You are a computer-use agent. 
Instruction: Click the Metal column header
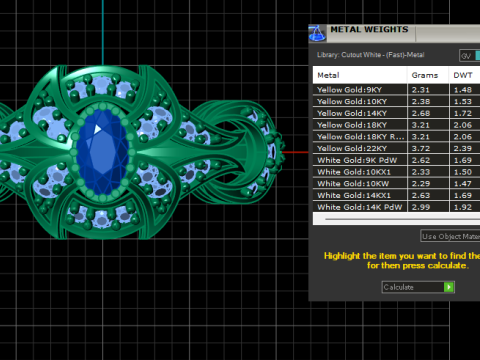[x=360, y=75]
